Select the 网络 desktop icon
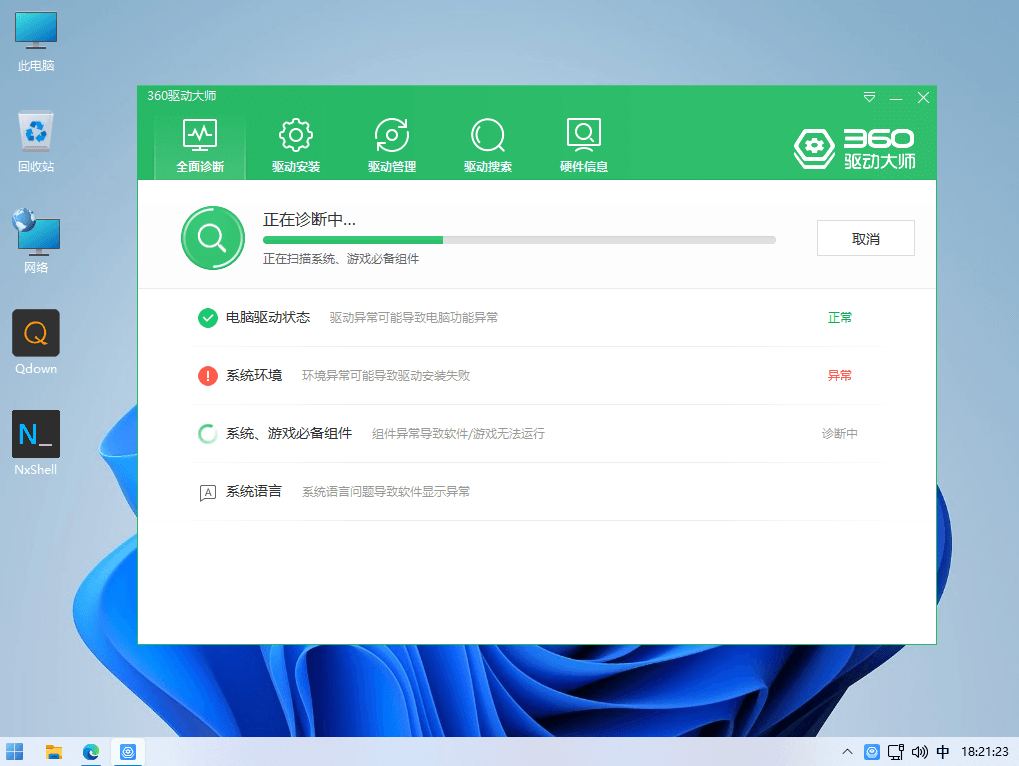1019x766 pixels. [36, 242]
